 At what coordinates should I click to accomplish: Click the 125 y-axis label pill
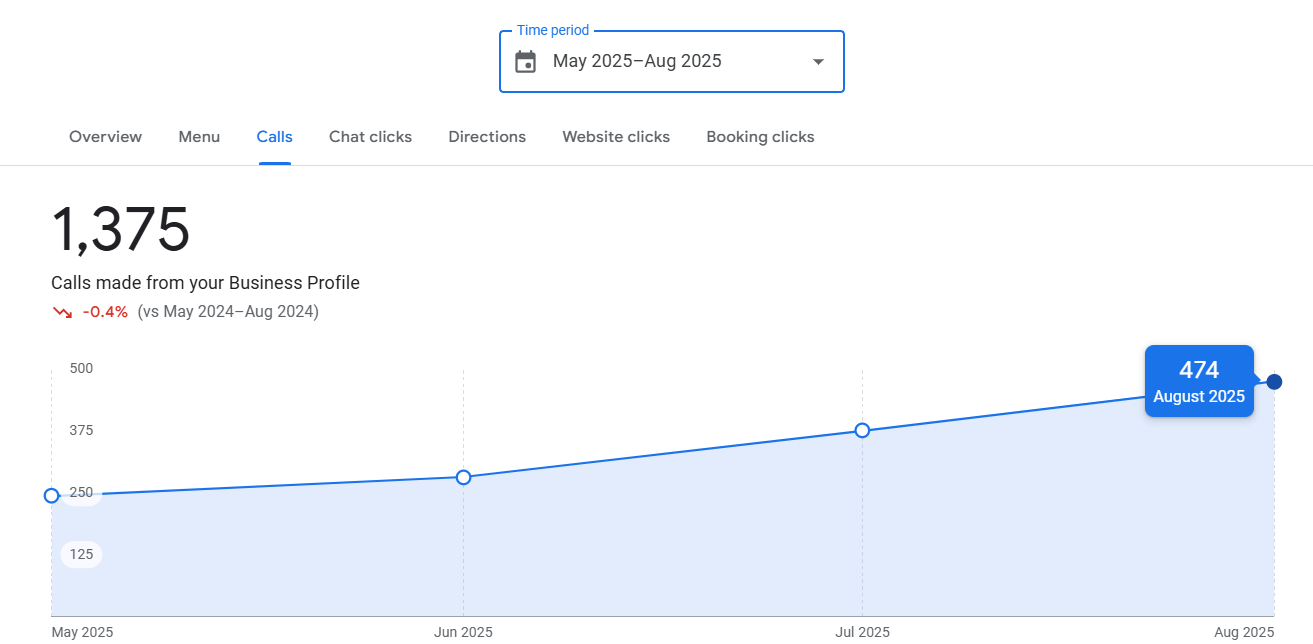pos(81,554)
